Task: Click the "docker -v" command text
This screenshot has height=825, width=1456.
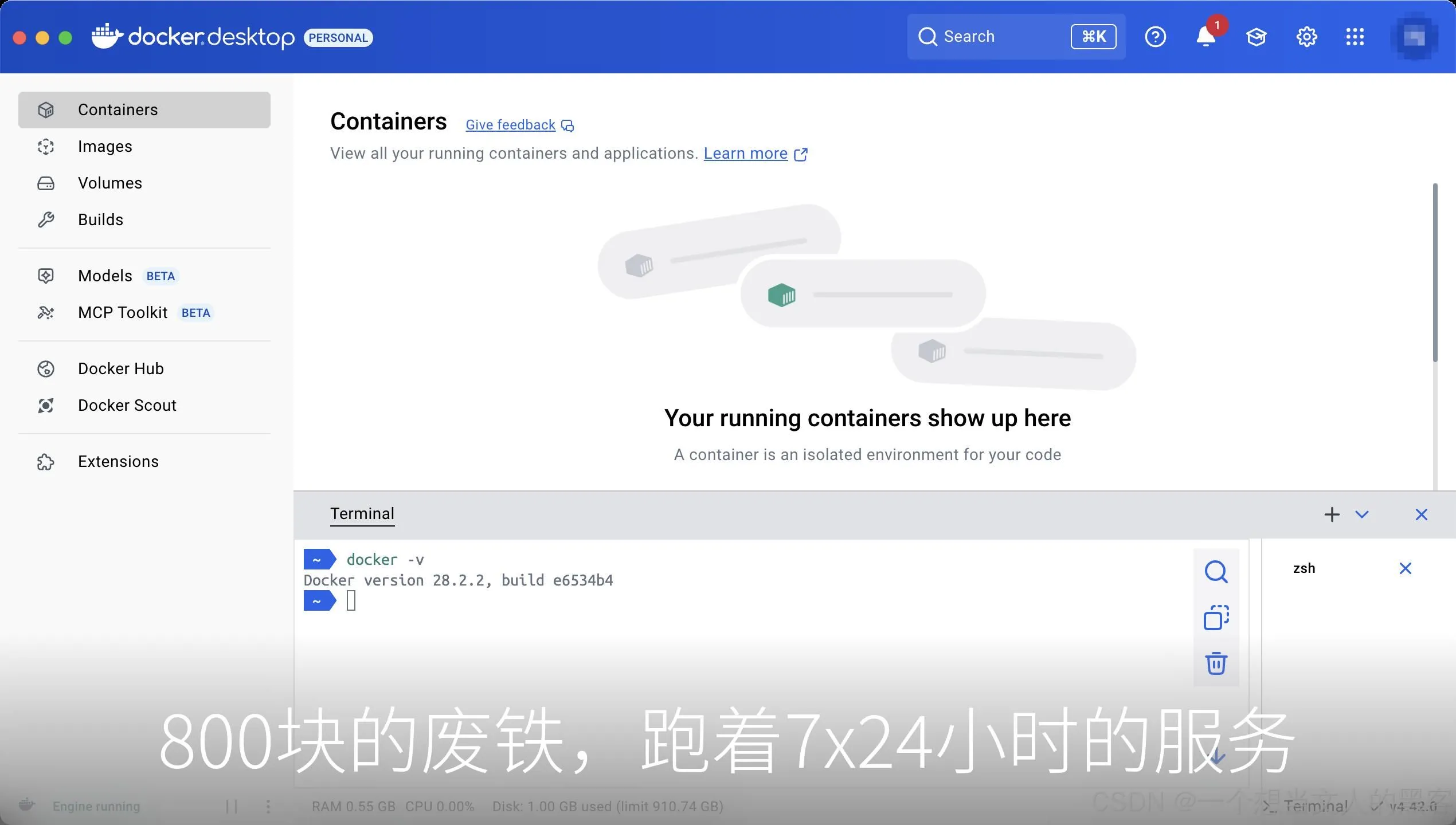Action: pos(385,560)
